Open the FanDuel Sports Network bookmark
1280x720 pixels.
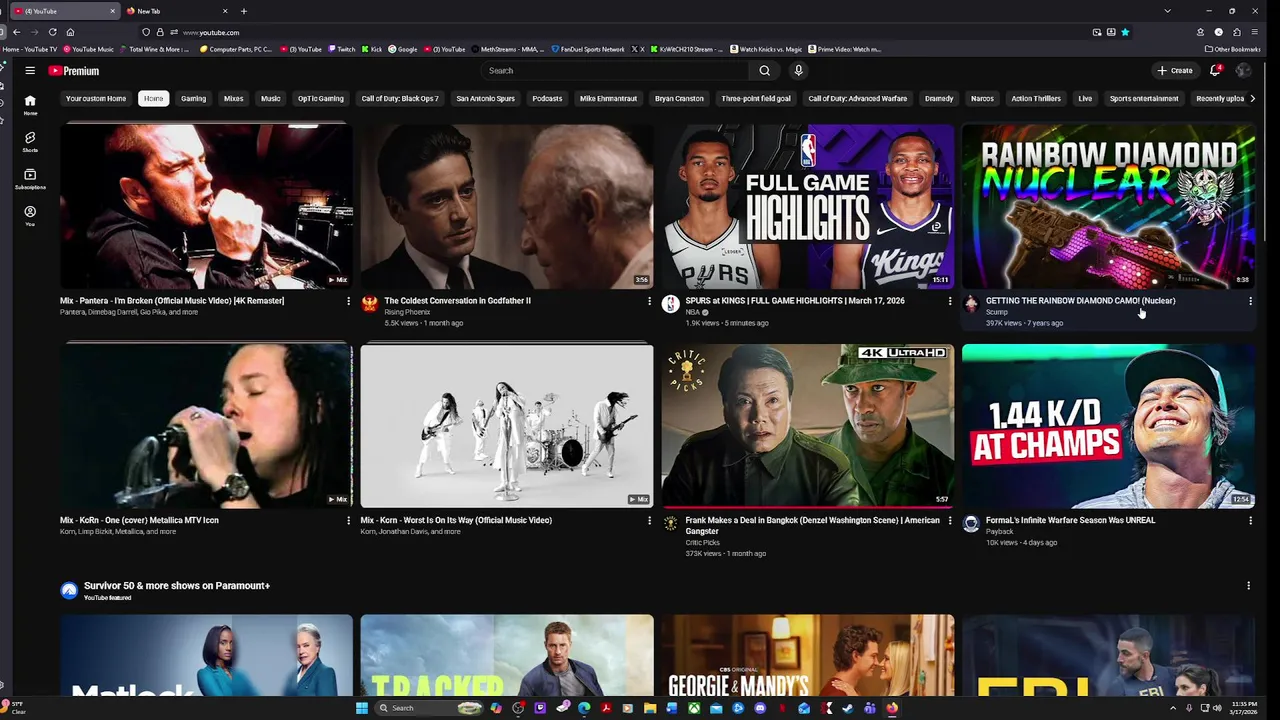tap(588, 49)
